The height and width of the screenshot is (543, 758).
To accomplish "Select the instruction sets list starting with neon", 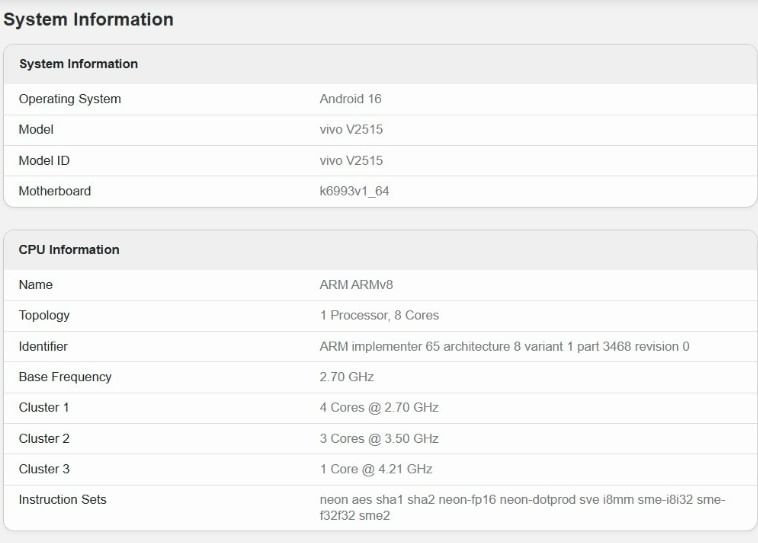I will click(x=522, y=507).
